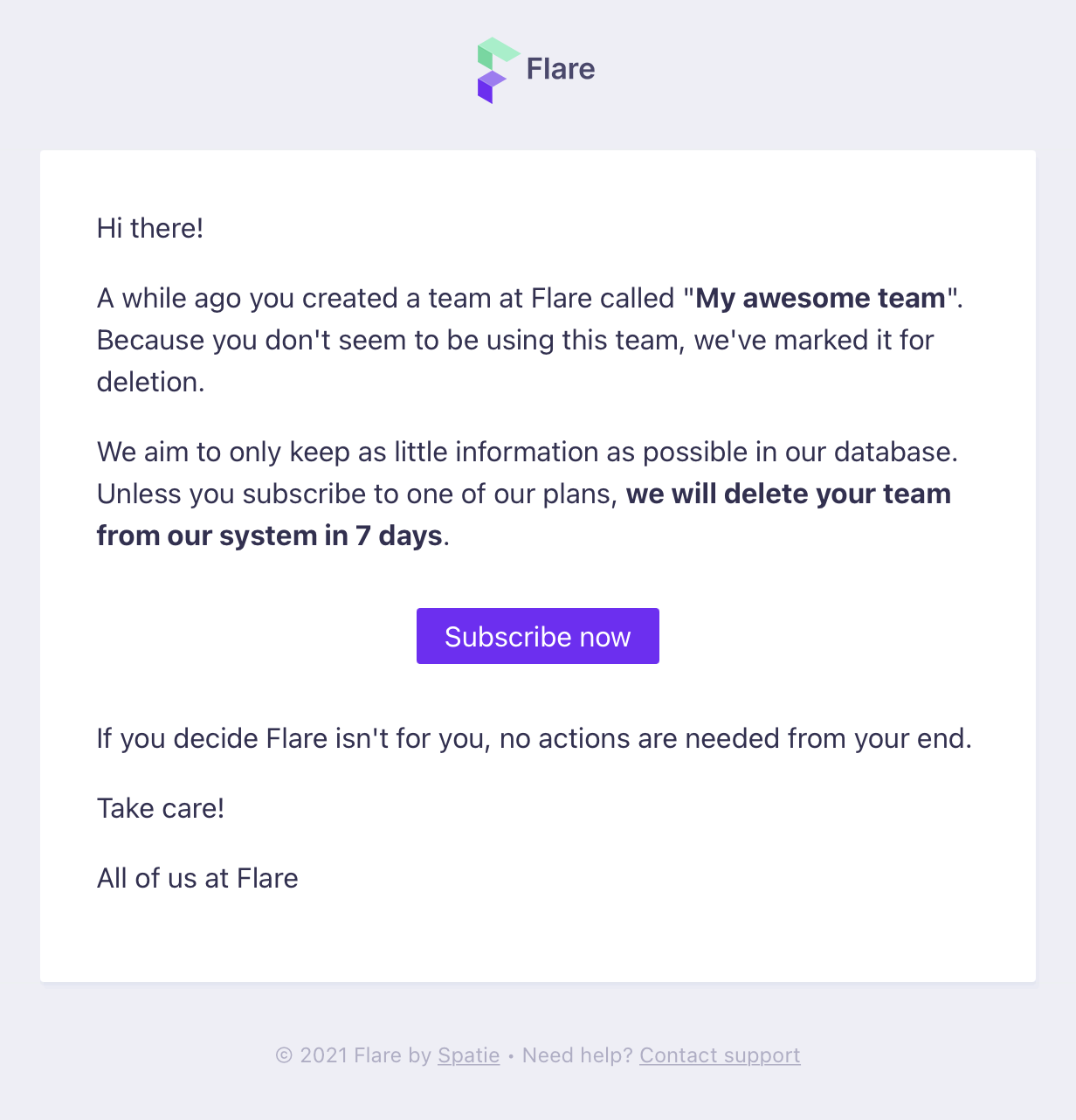The height and width of the screenshot is (1120, 1076).
Task: Click the bold "My awesome team" name
Action: click(x=820, y=298)
